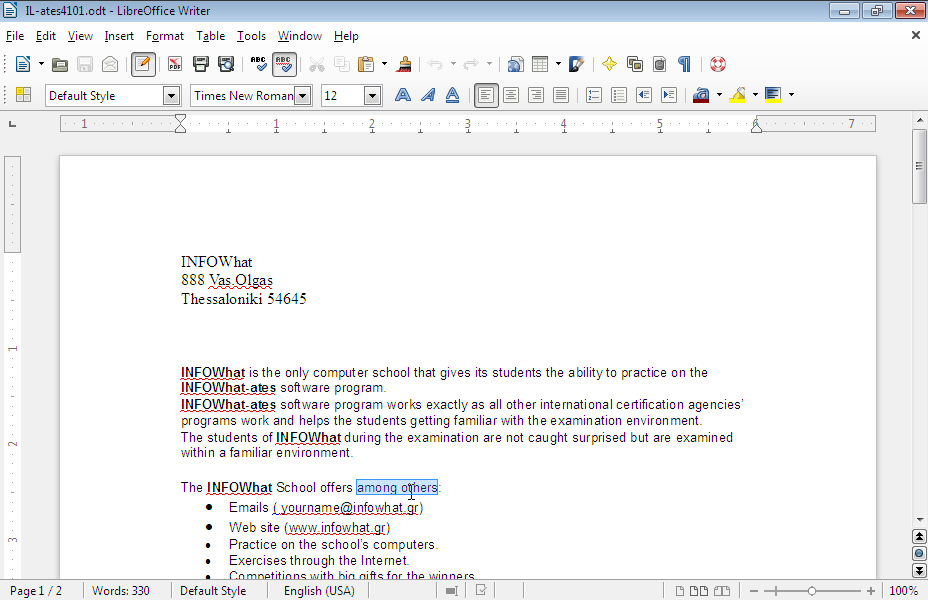Click Page 1 / 2 status field
This screenshot has height=600, width=928.
[36, 591]
